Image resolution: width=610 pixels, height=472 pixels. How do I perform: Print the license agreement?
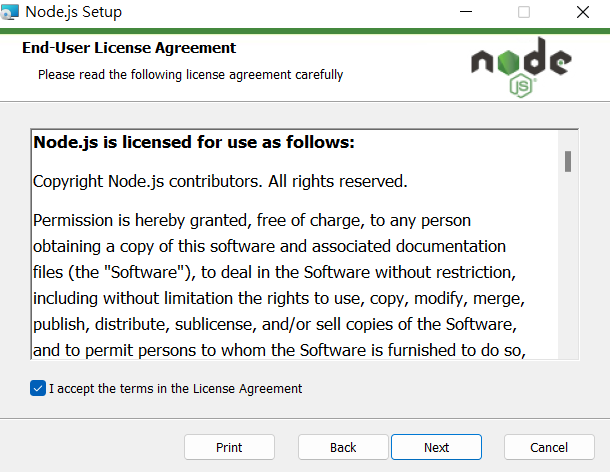point(229,447)
